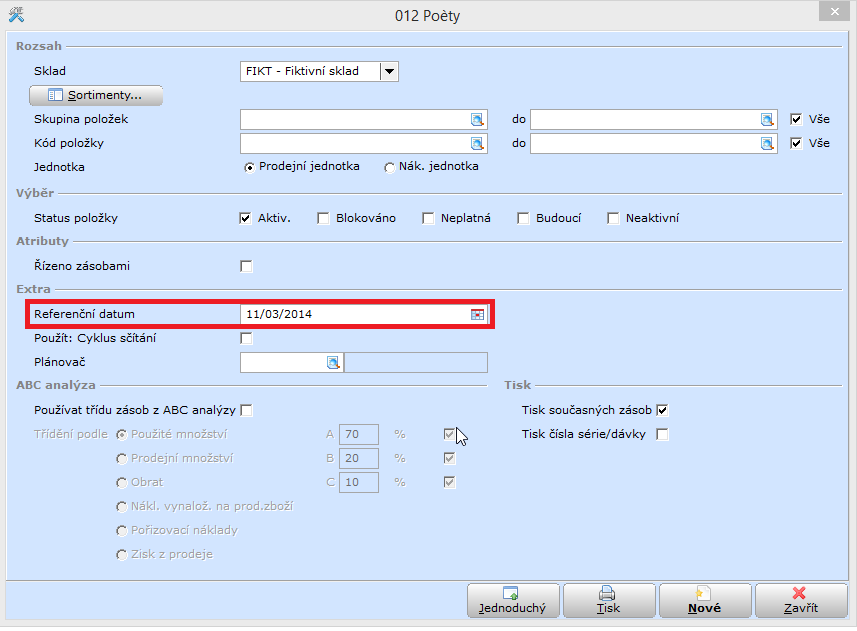
Task: Click the Sortimenty button
Action: (96, 95)
